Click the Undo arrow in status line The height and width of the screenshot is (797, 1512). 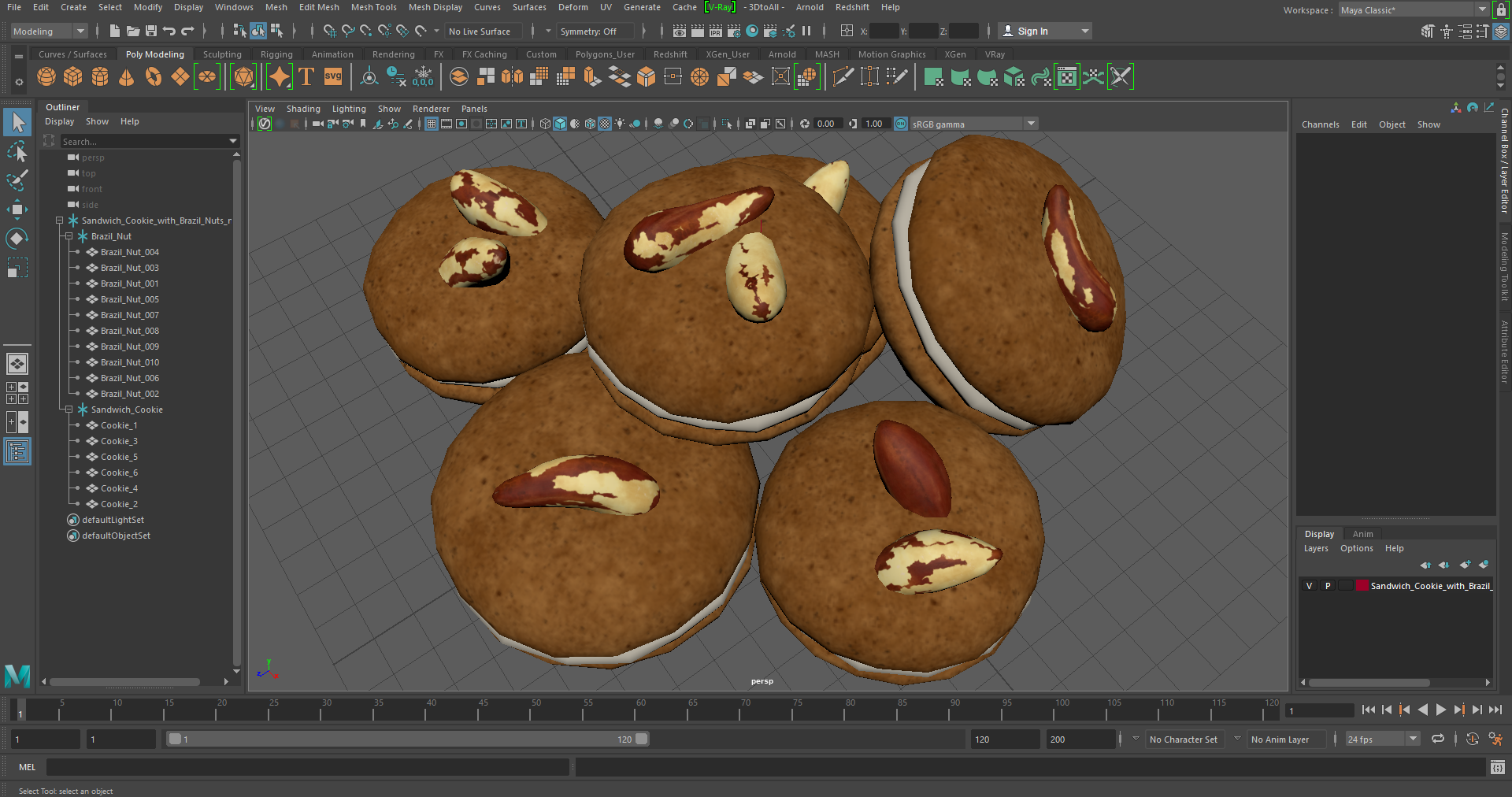pos(169,31)
